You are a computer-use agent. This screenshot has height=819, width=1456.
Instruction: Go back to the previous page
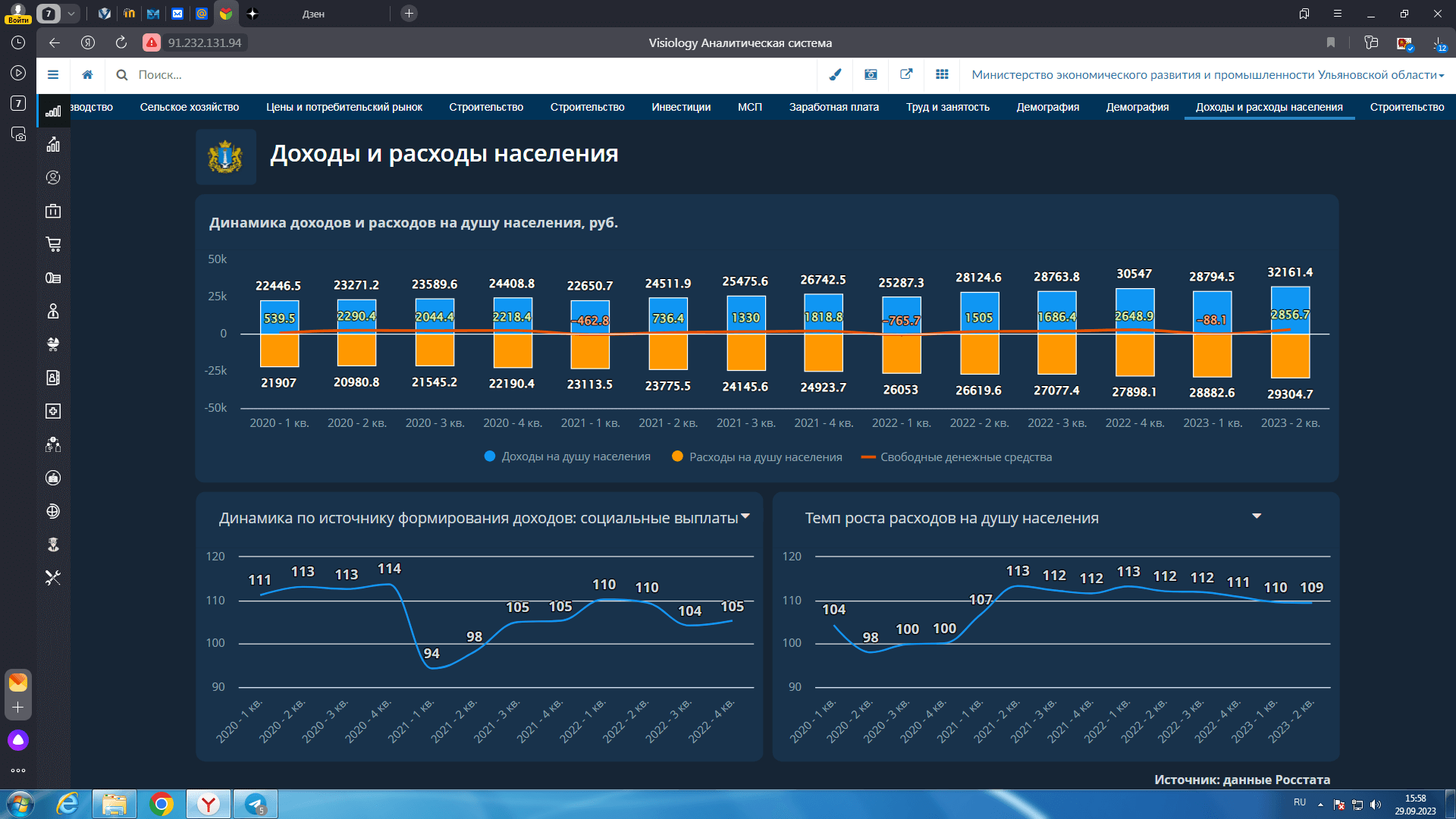coord(55,42)
